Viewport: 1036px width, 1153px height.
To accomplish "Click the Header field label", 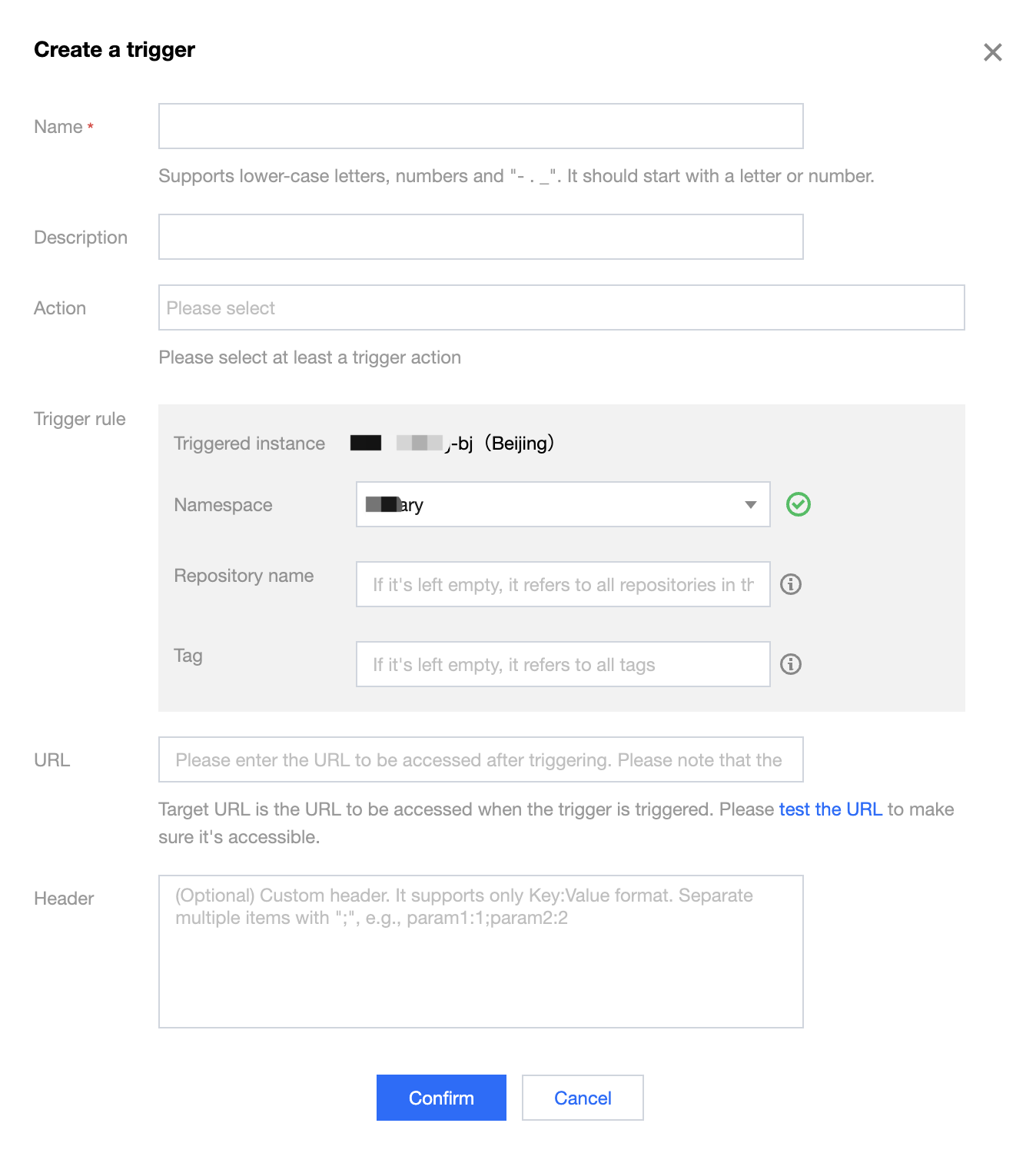I will pos(64,899).
